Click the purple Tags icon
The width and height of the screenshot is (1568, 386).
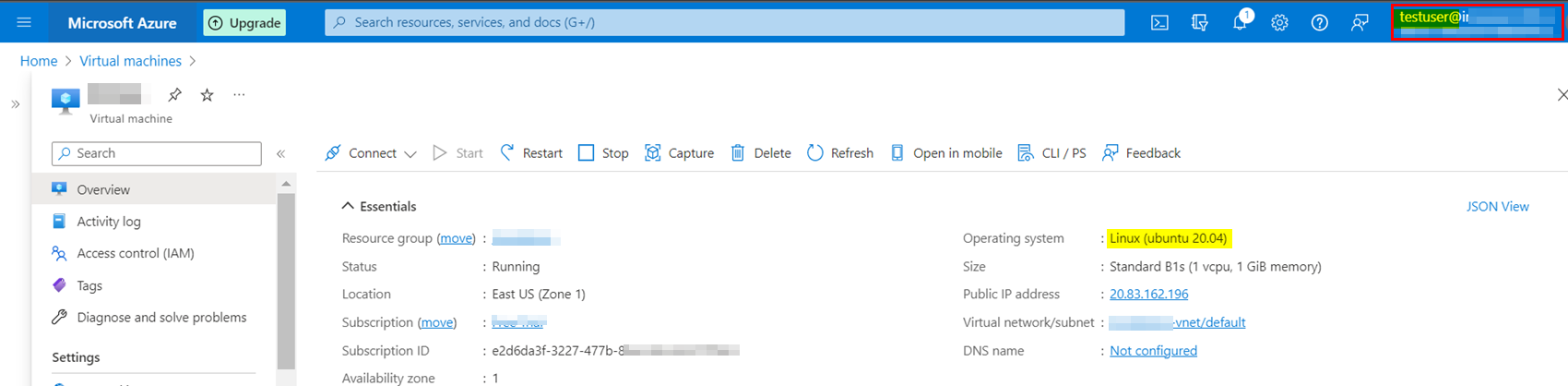click(x=59, y=285)
